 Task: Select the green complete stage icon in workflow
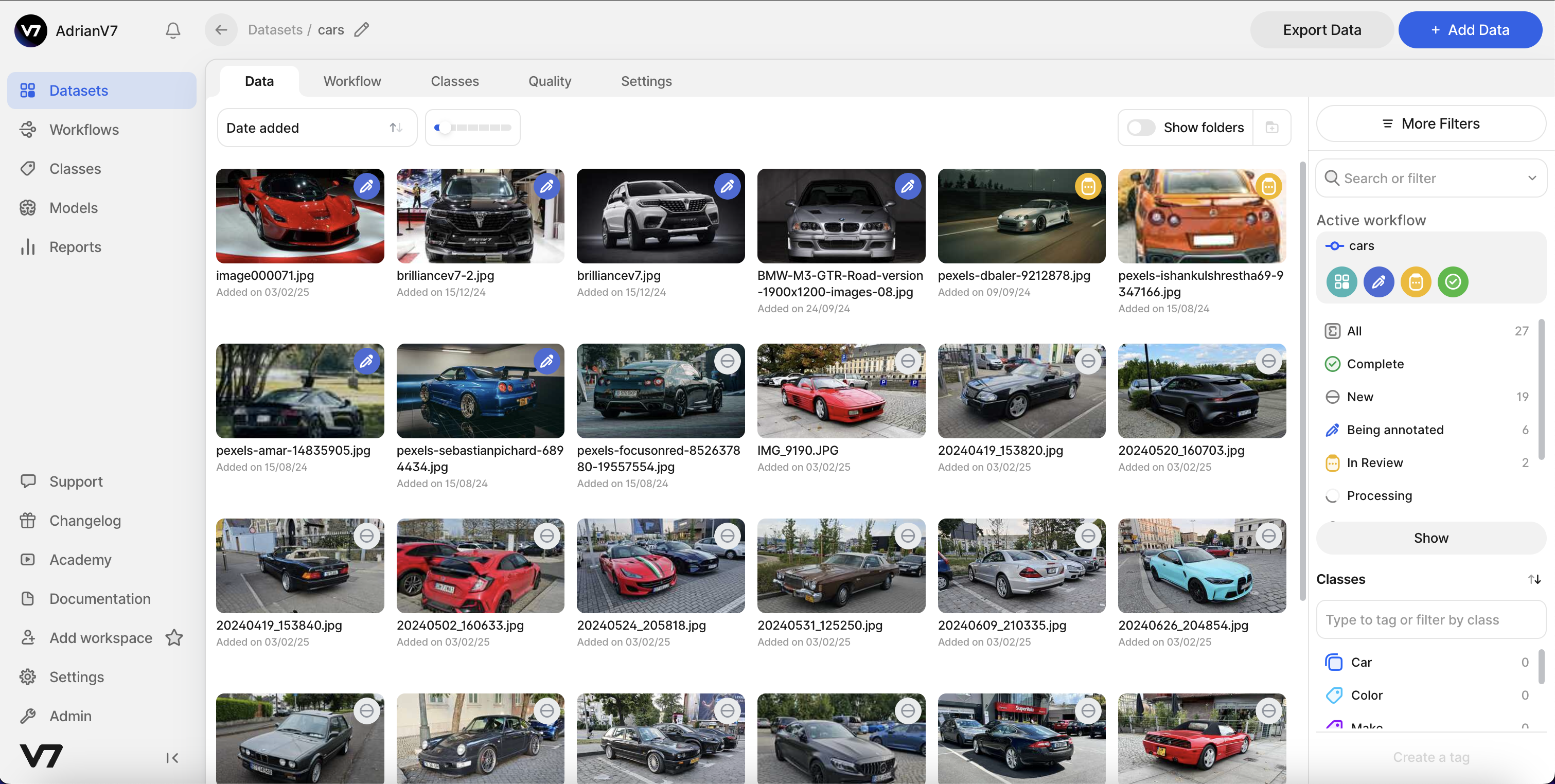(1453, 281)
